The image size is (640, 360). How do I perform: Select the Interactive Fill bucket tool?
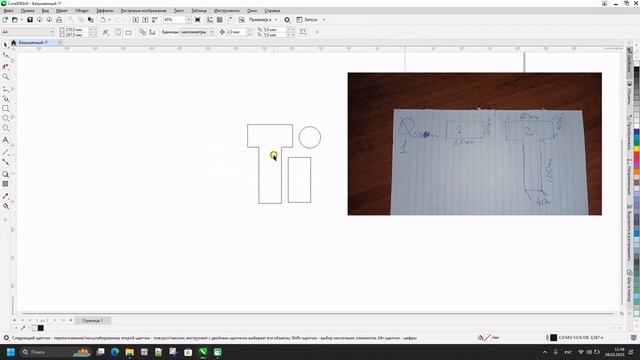[5, 206]
